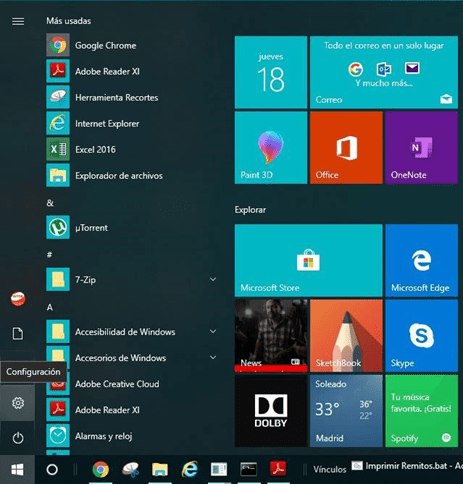
Task: Open Google Chrome from most used list
Action: pos(132,45)
